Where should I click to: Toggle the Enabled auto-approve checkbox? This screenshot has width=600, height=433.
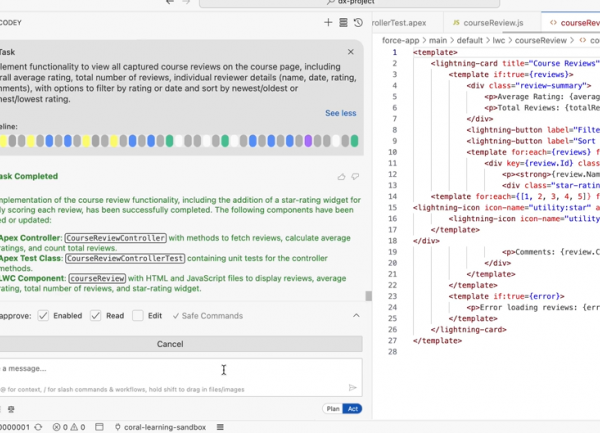coord(43,316)
